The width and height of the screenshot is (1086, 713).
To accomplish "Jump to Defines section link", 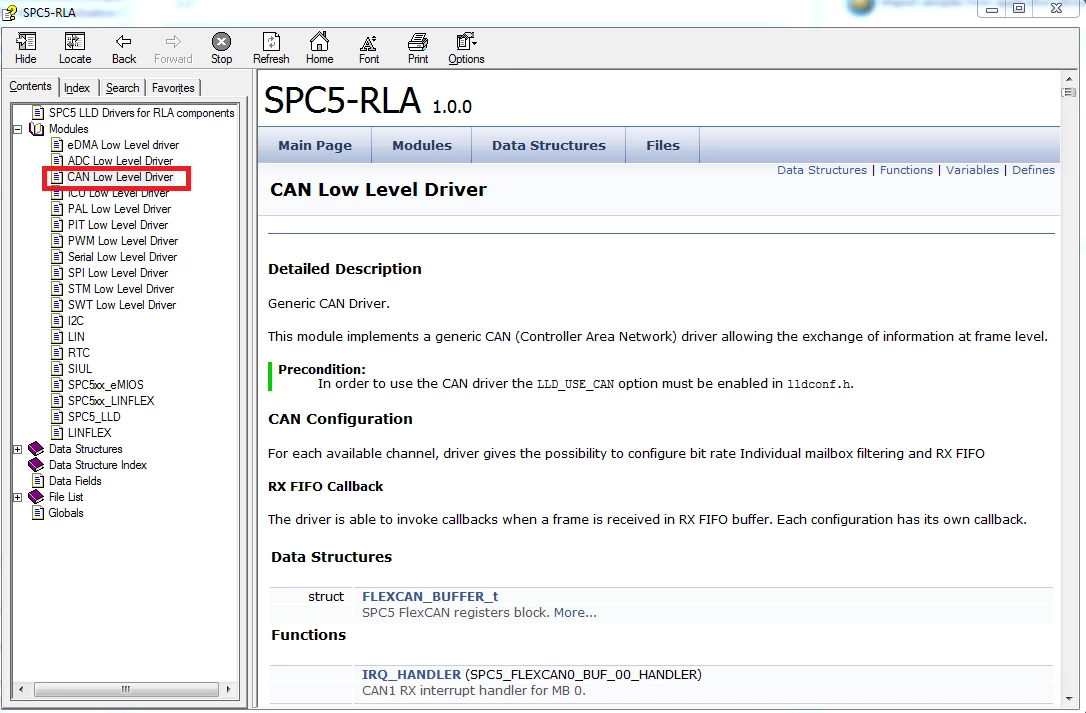I will tap(1033, 170).
